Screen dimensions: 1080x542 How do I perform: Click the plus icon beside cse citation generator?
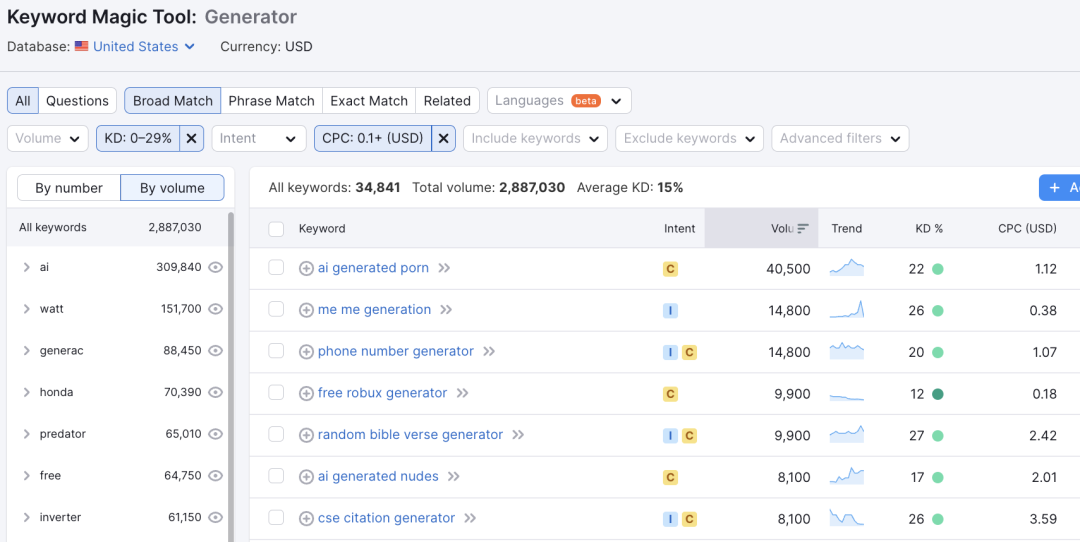pyautogui.click(x=306, y=518)
